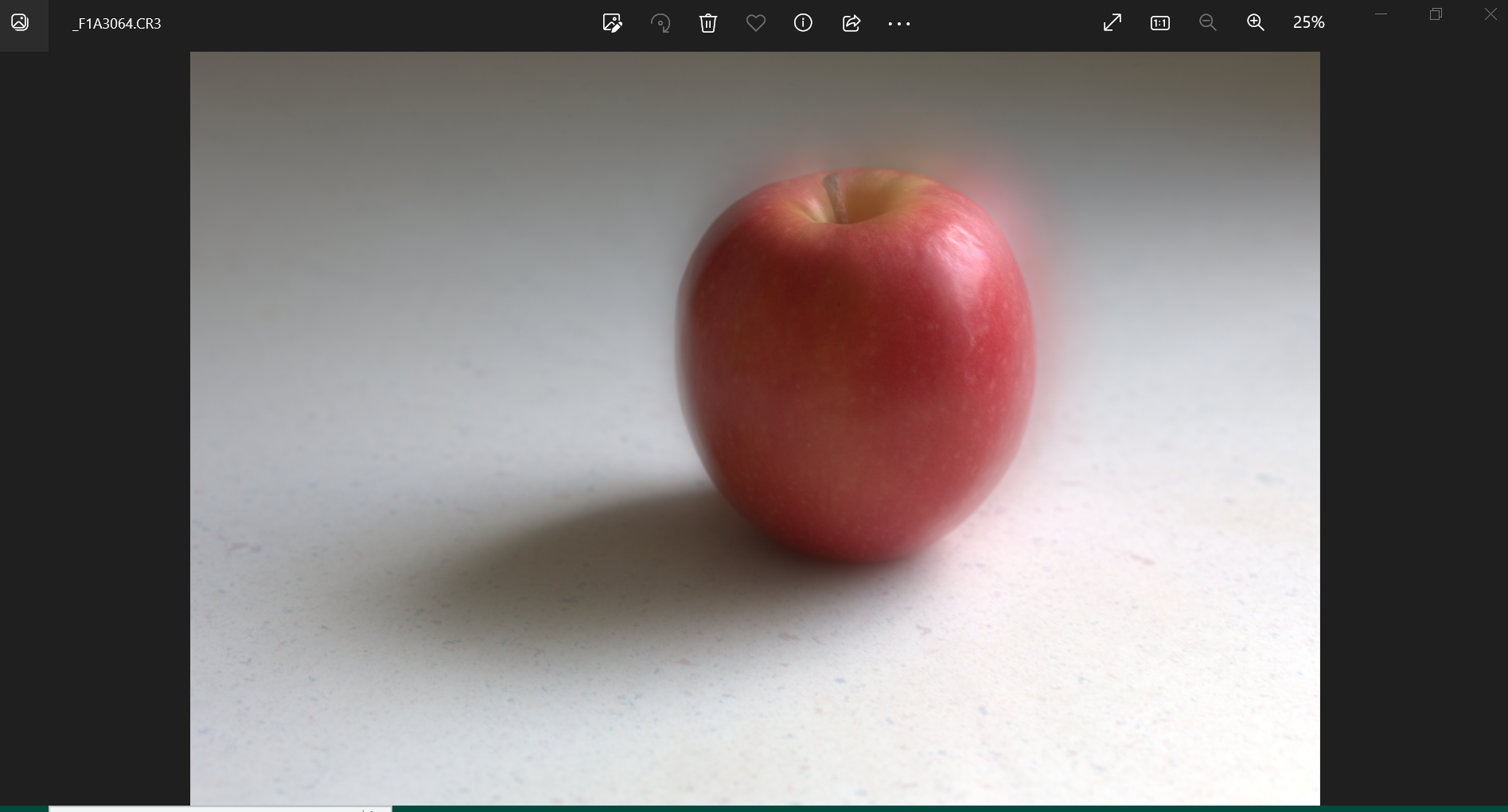Screen dimensions: 1508x812
Task: Open the Photos app home icon
Action: coord(20,22)
